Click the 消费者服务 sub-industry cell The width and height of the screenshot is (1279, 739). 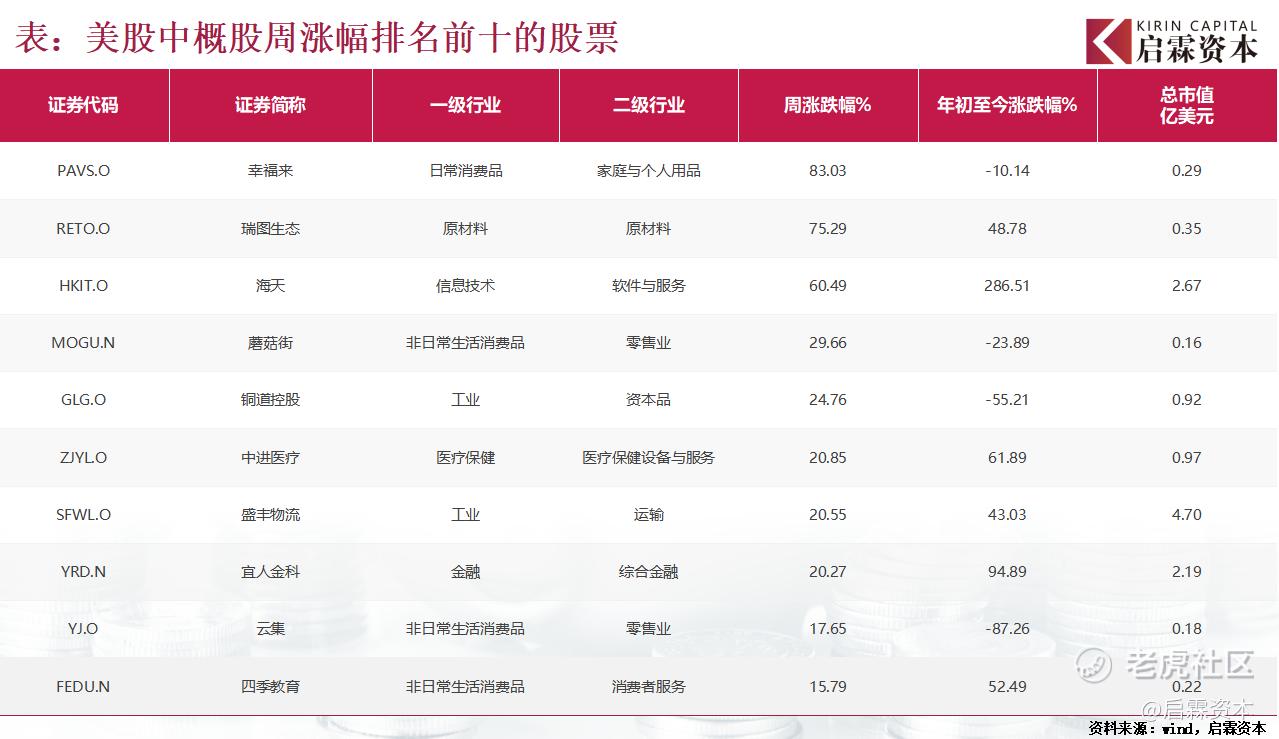tap(648, 687)
